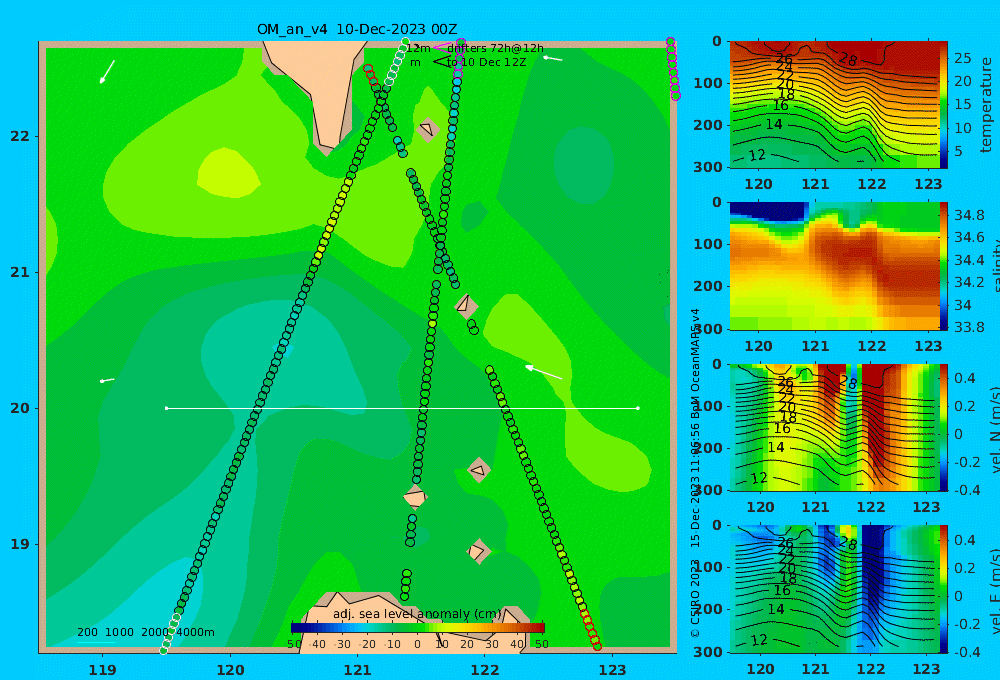Image resolution: width=1000 pixels, height=680 pixels.
Task: Click the white transect line at latitude 20
Action: click(402, 408)
